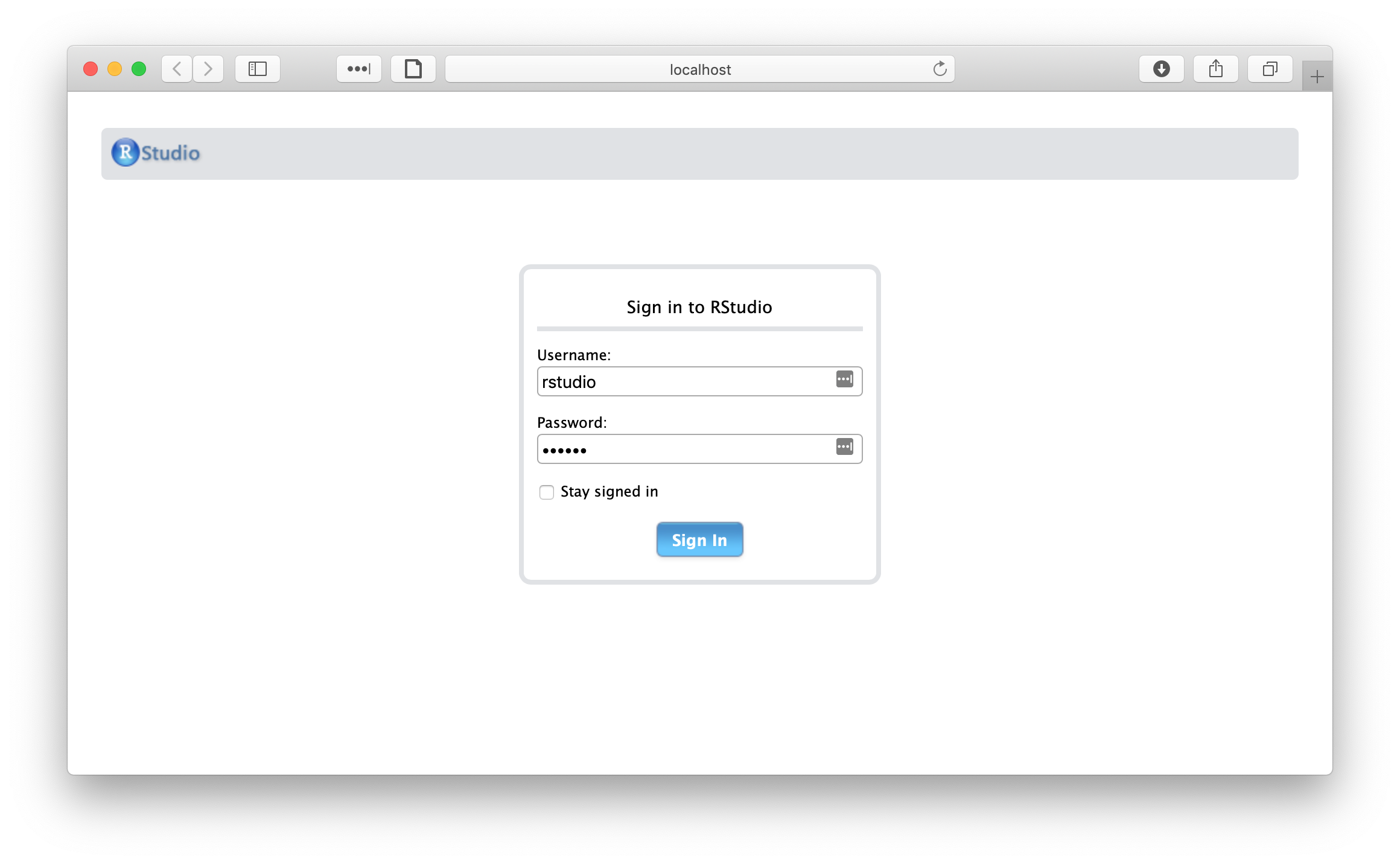Click the blank page icon in toolbar
Image resolution: width=1400 pixels, height=864 pixels.
413,69
